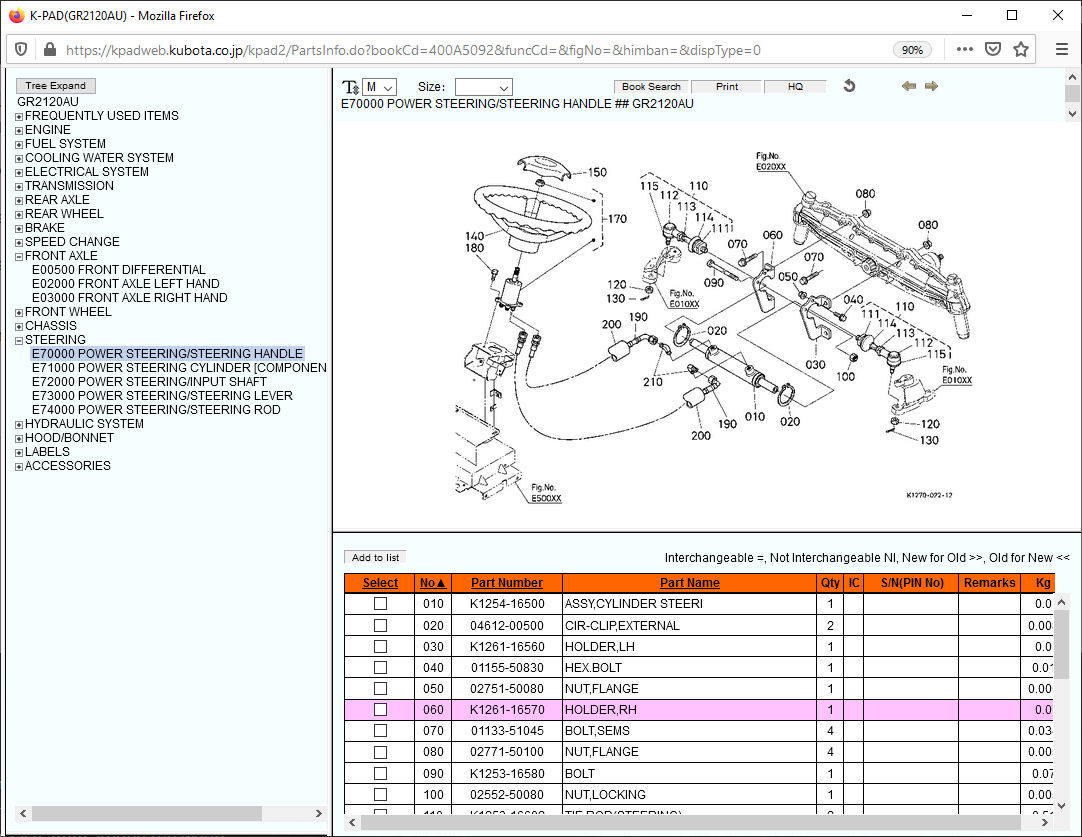Screen dimensions: 1082x837
Task: Go to next figure with right arrow
Action: [x=932, y=86]
